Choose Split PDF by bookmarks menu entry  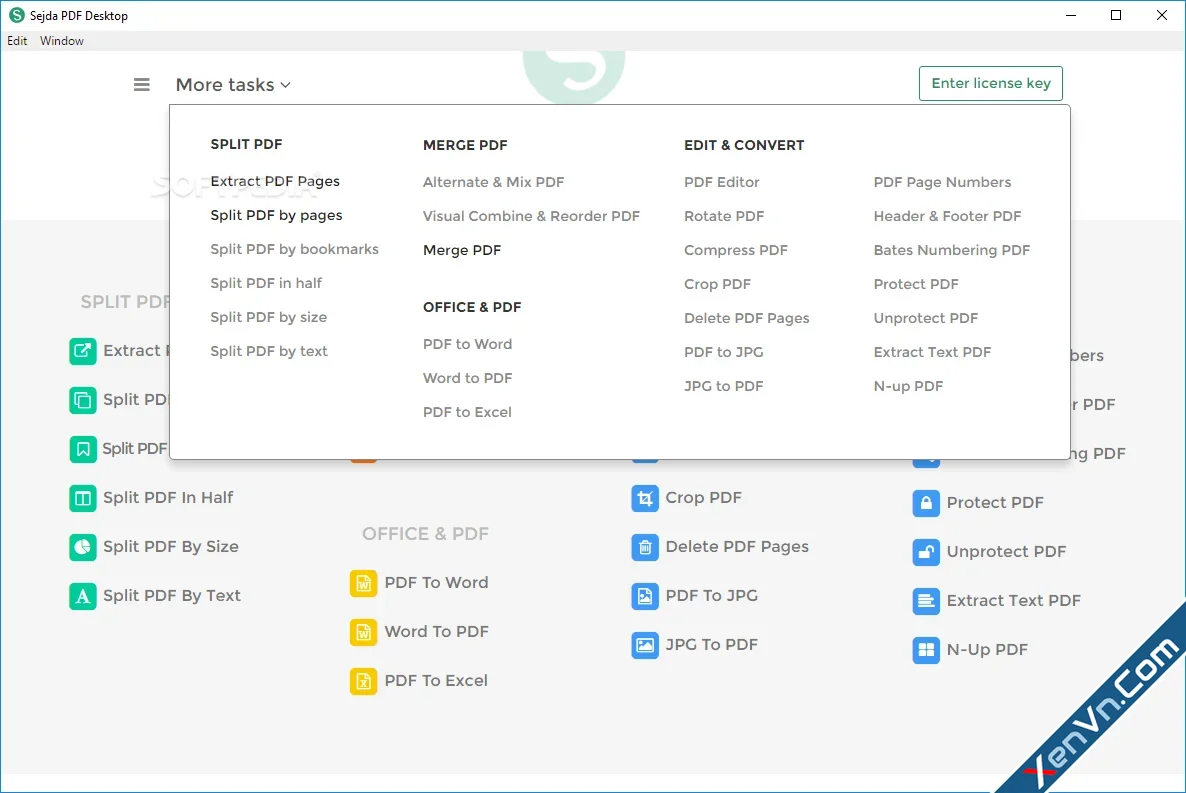(x=294, y=250)
